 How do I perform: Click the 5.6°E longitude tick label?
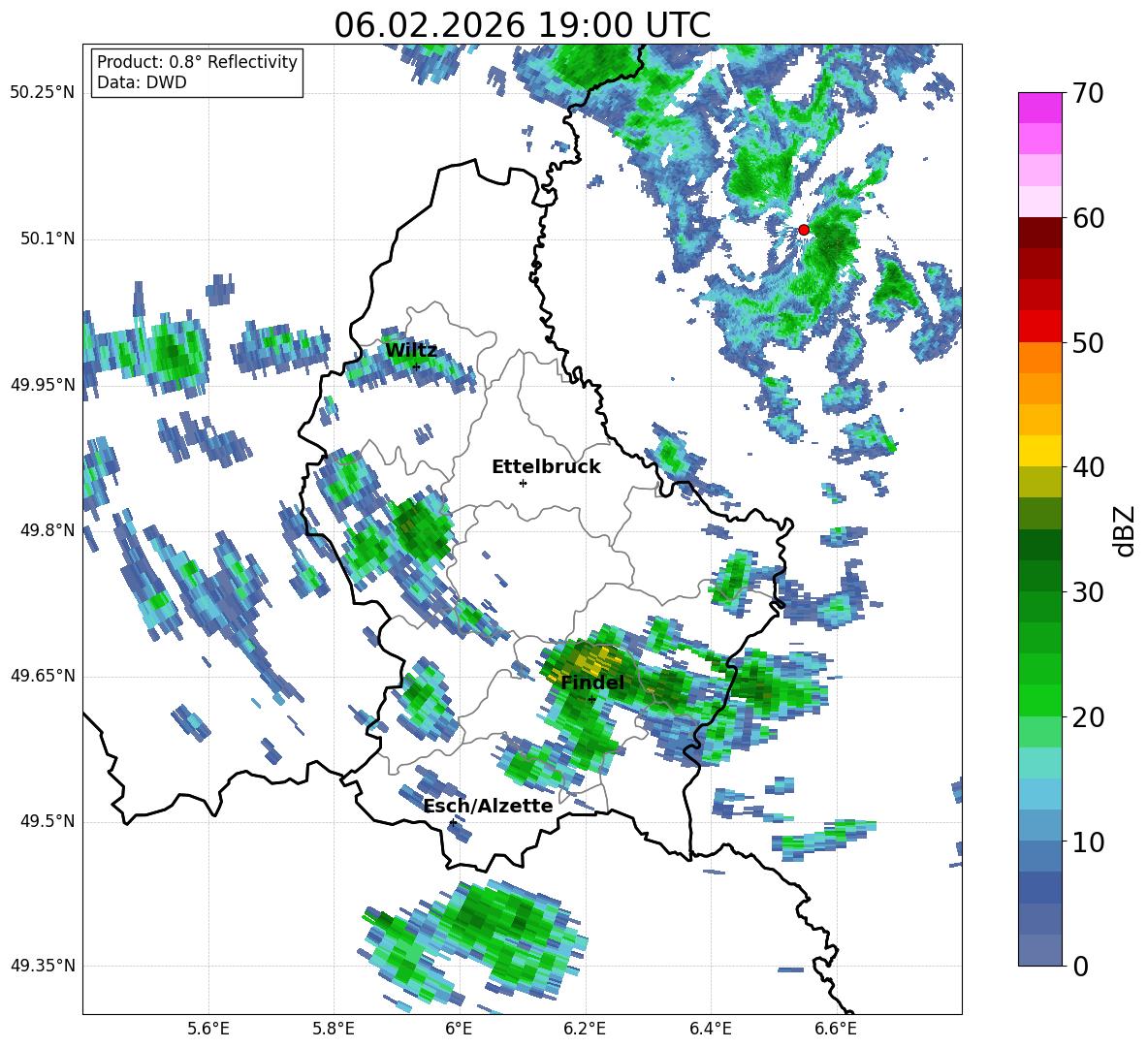coord(207,1029)
